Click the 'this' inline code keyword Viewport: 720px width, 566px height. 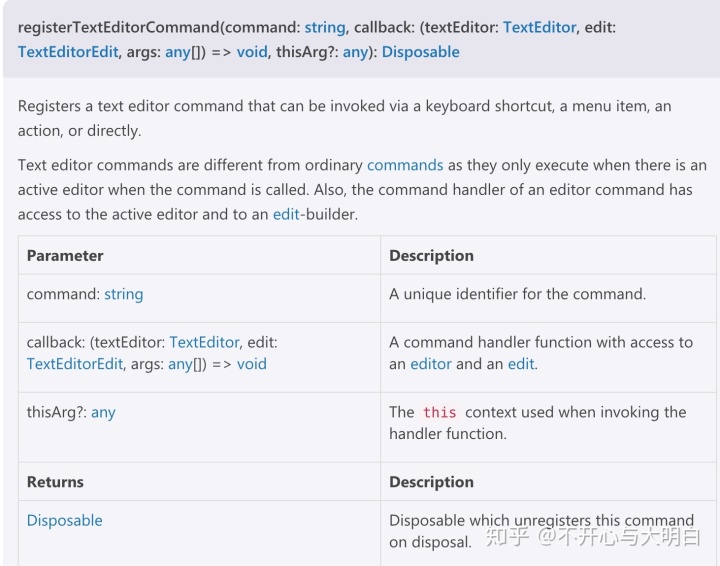[439, 412]
